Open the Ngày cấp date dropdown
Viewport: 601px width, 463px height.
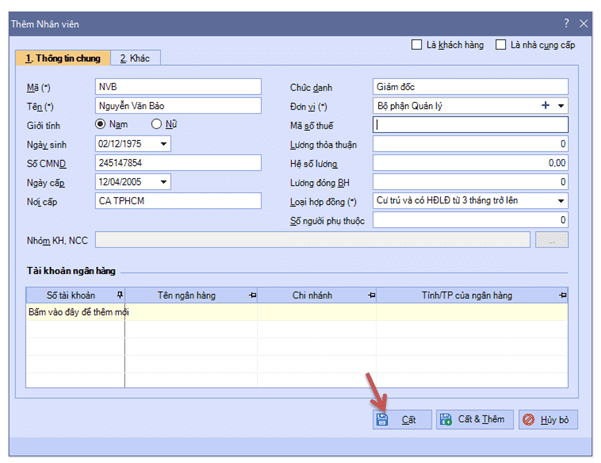pyautogui.click(x=164, y=181)
